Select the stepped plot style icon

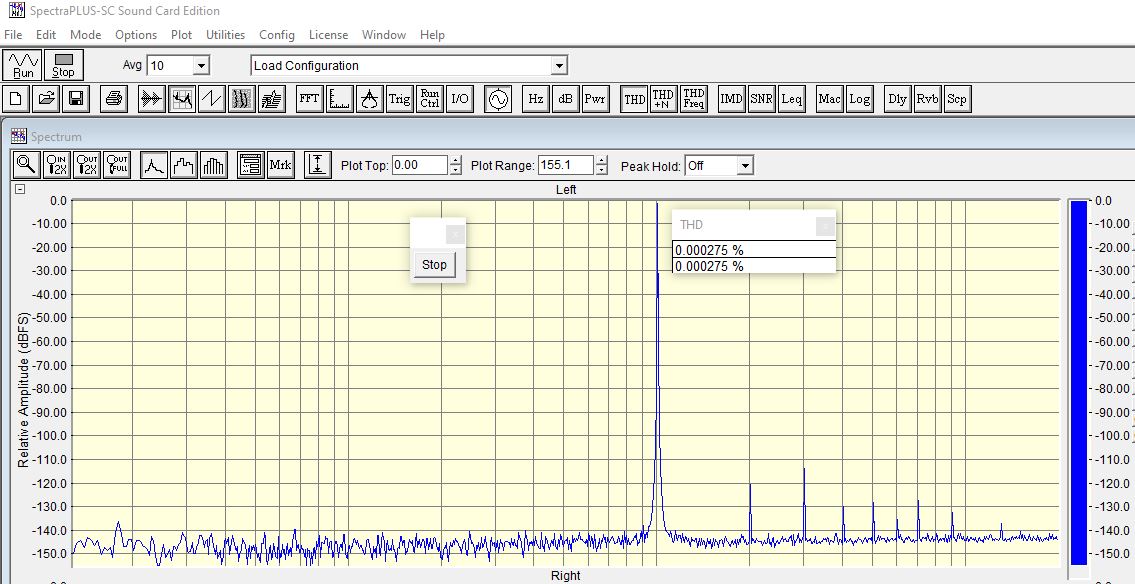pyautogui.click(x=183, y=165)
